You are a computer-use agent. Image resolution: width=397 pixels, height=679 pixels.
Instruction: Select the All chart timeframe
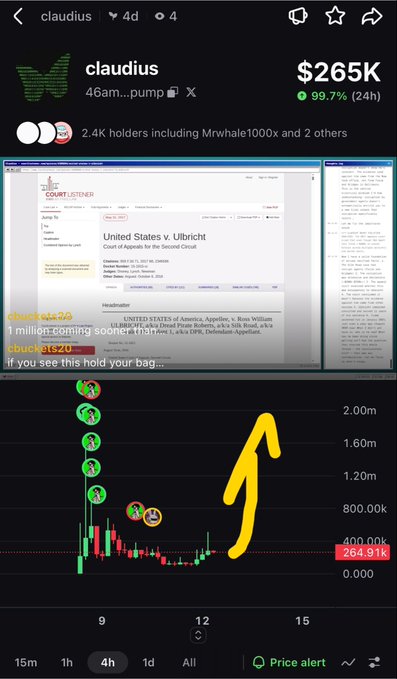click(189, 663)
